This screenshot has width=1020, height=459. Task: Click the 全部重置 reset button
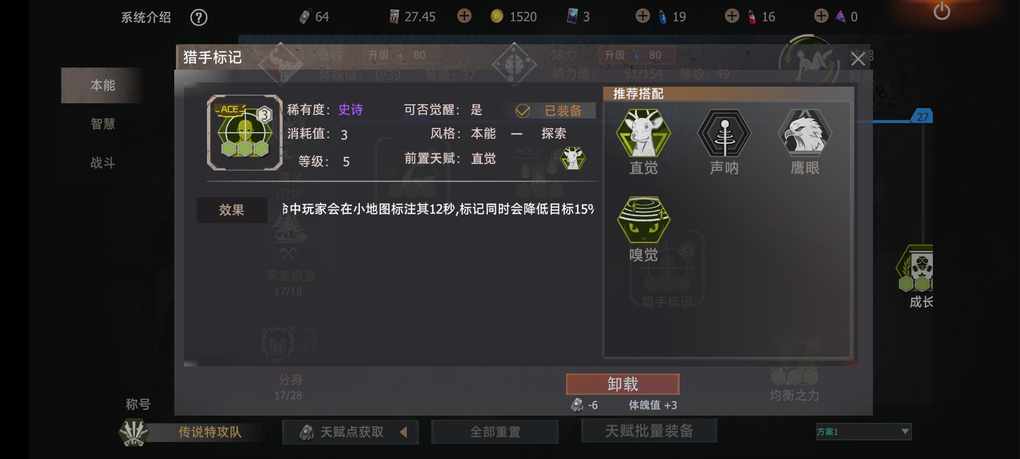(x=495, y=432)
